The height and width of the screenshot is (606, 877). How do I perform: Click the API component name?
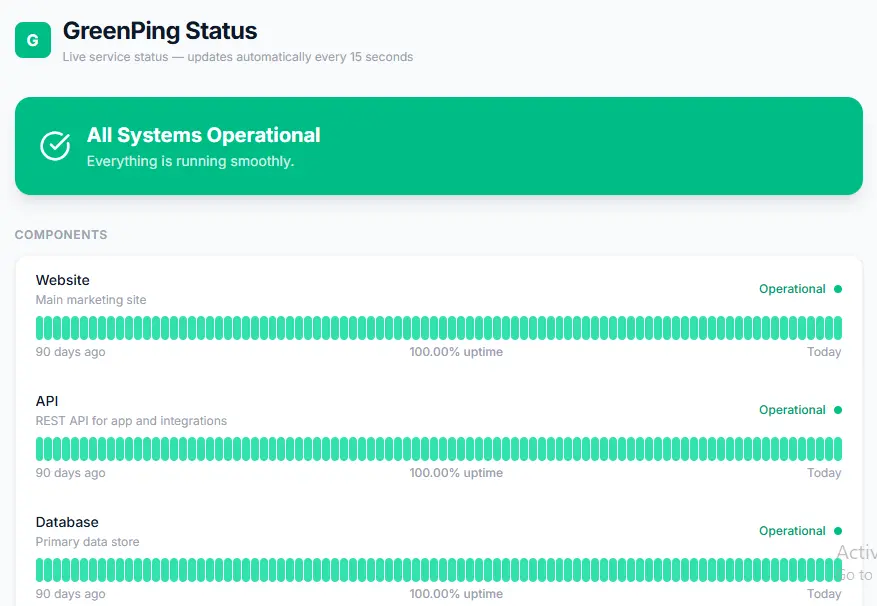(x=47, y=401)
